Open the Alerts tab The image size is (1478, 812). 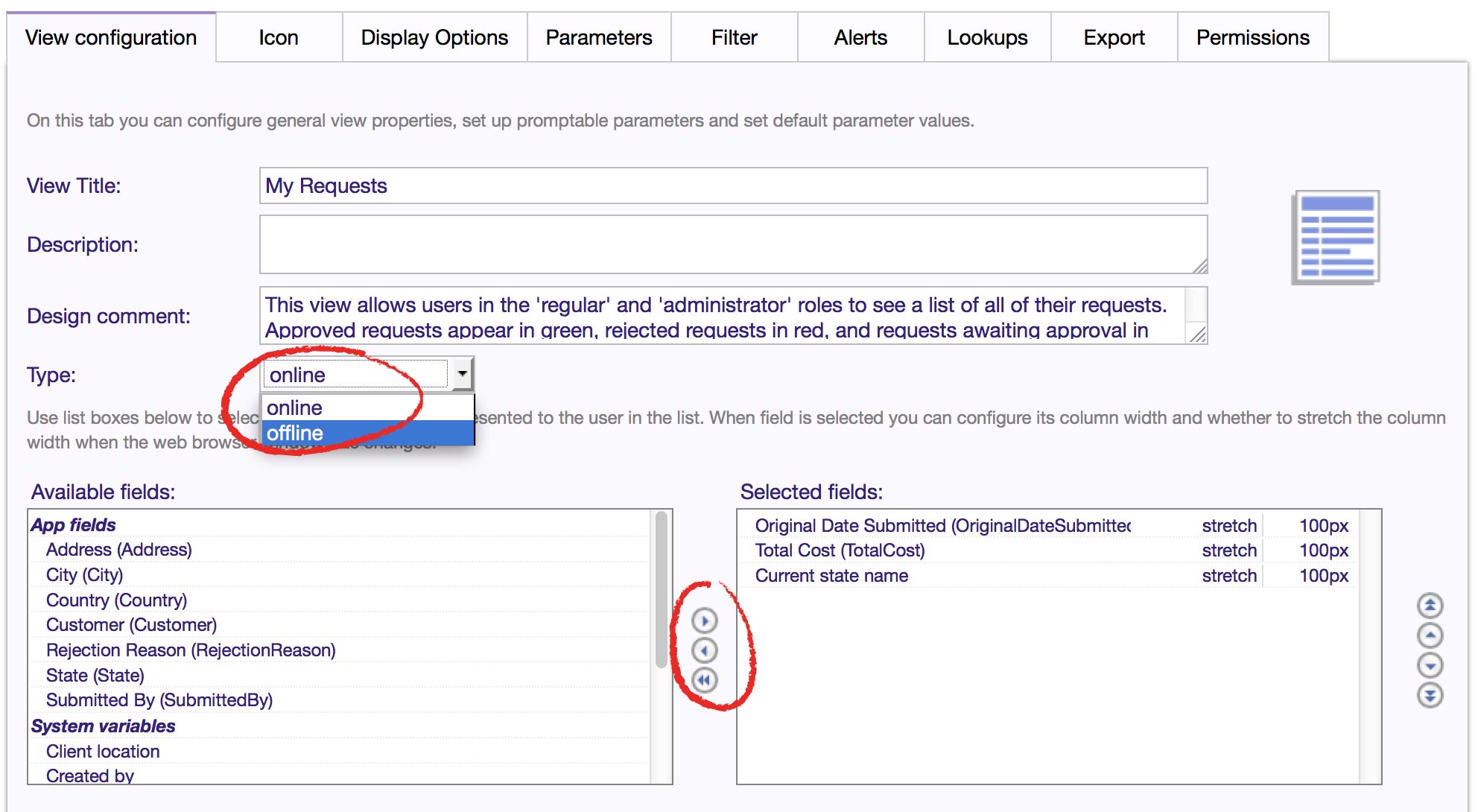860,37
